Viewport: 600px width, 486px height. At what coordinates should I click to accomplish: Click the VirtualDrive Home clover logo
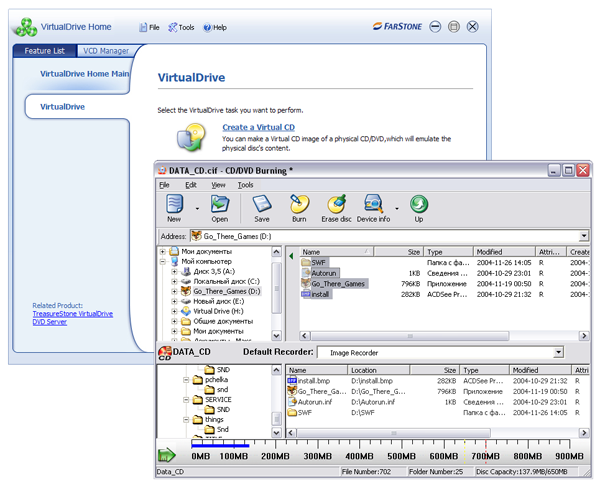click(x=26, y=27)
